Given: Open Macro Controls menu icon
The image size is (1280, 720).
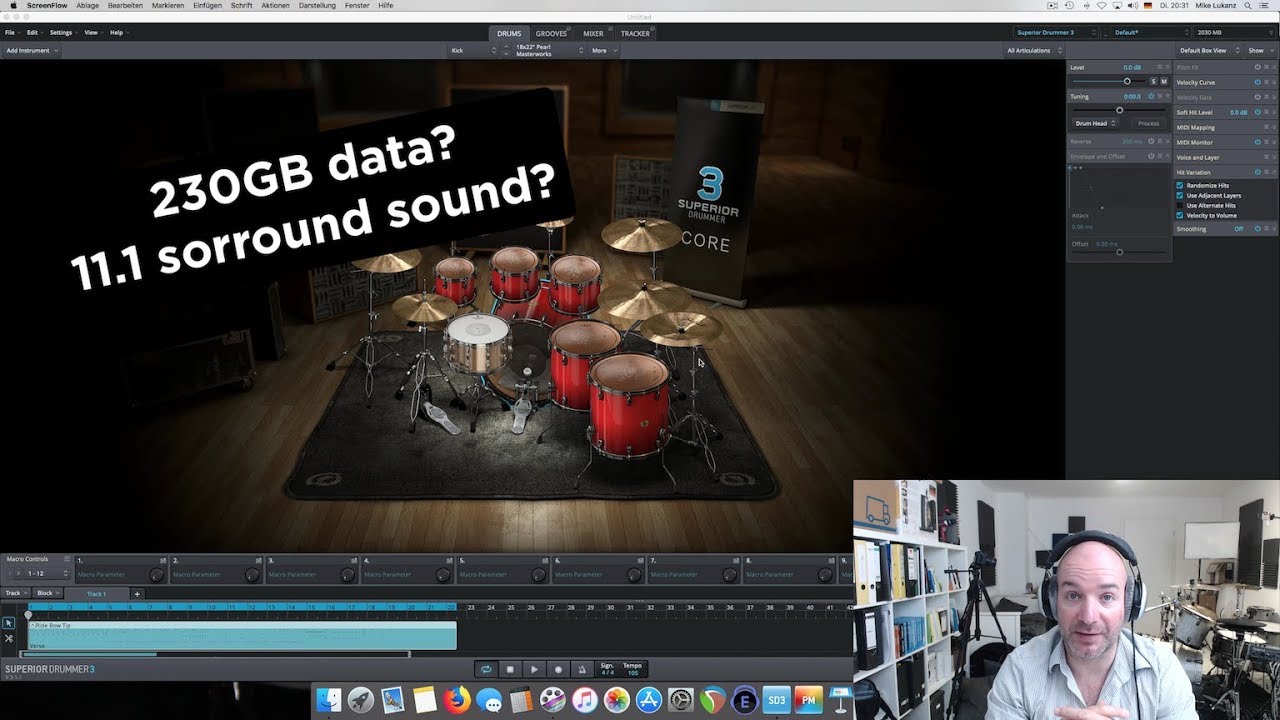Looking at the screenshot, I should coord(67,559).
